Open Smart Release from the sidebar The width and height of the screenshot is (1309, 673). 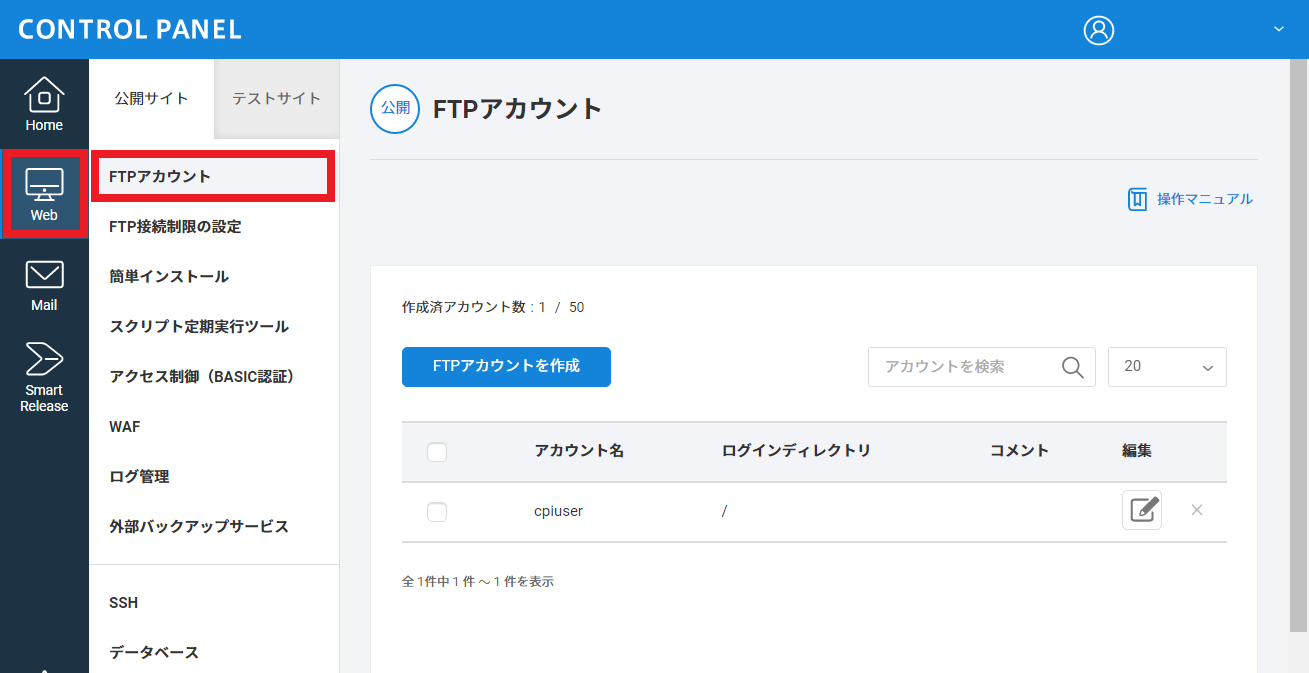pos(44,377)
